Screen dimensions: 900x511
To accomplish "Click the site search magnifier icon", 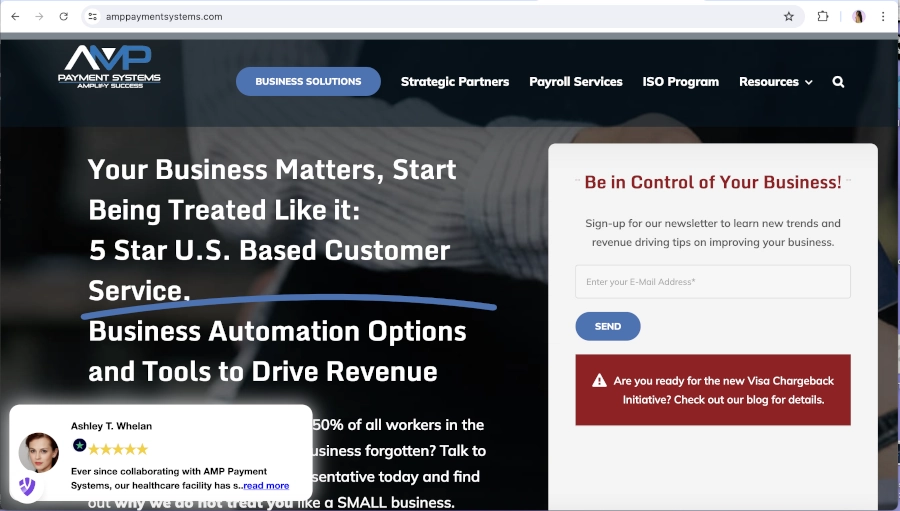I will tap(838, 82).
